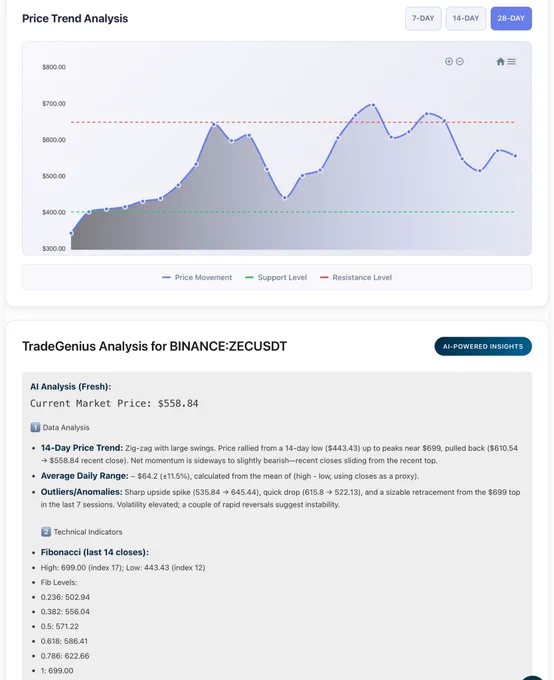
Task: Click the Outliers/Anomalies label
Action: [82, 492]
